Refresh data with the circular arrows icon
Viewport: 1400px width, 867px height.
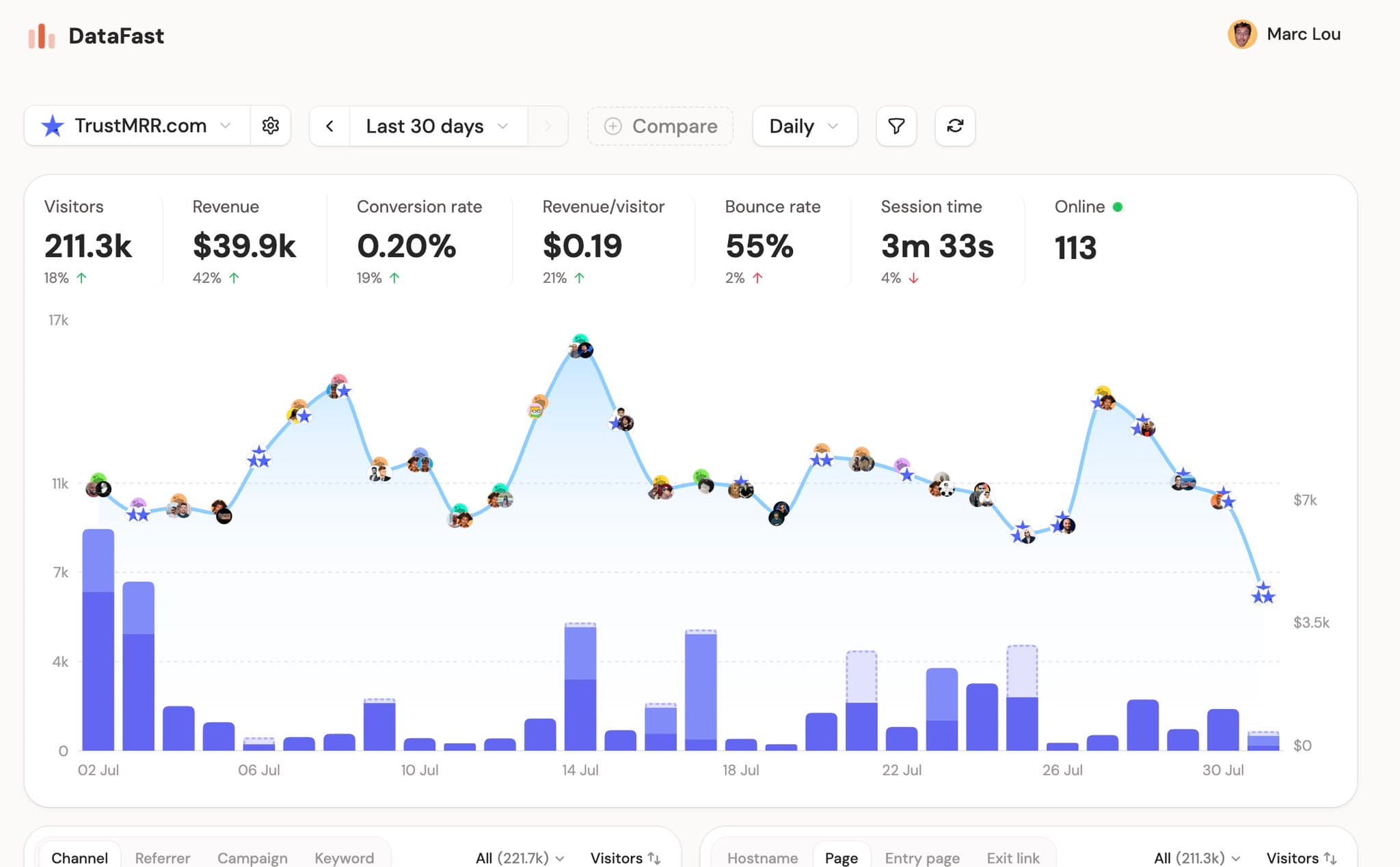tap(955, 126)
